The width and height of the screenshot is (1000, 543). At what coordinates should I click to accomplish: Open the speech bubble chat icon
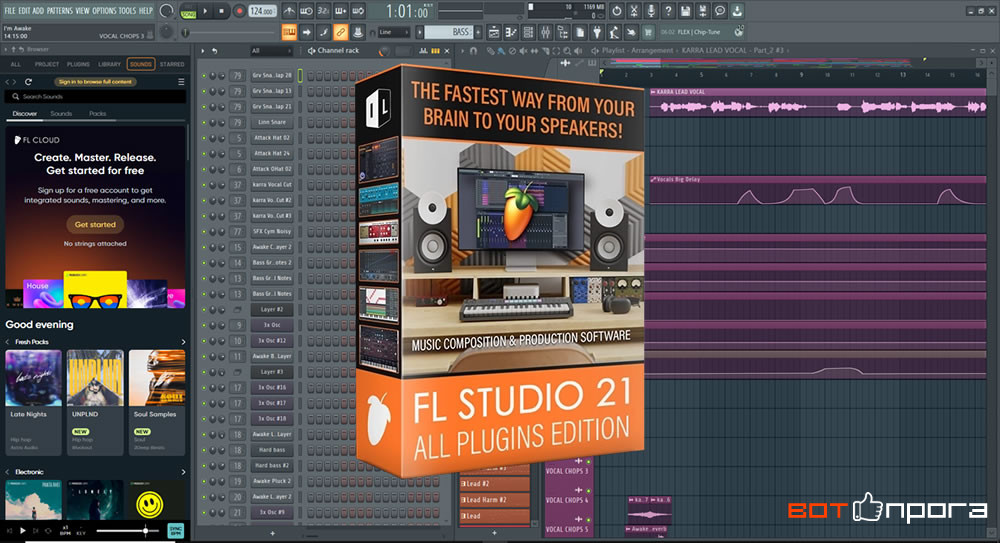point(720,11)
